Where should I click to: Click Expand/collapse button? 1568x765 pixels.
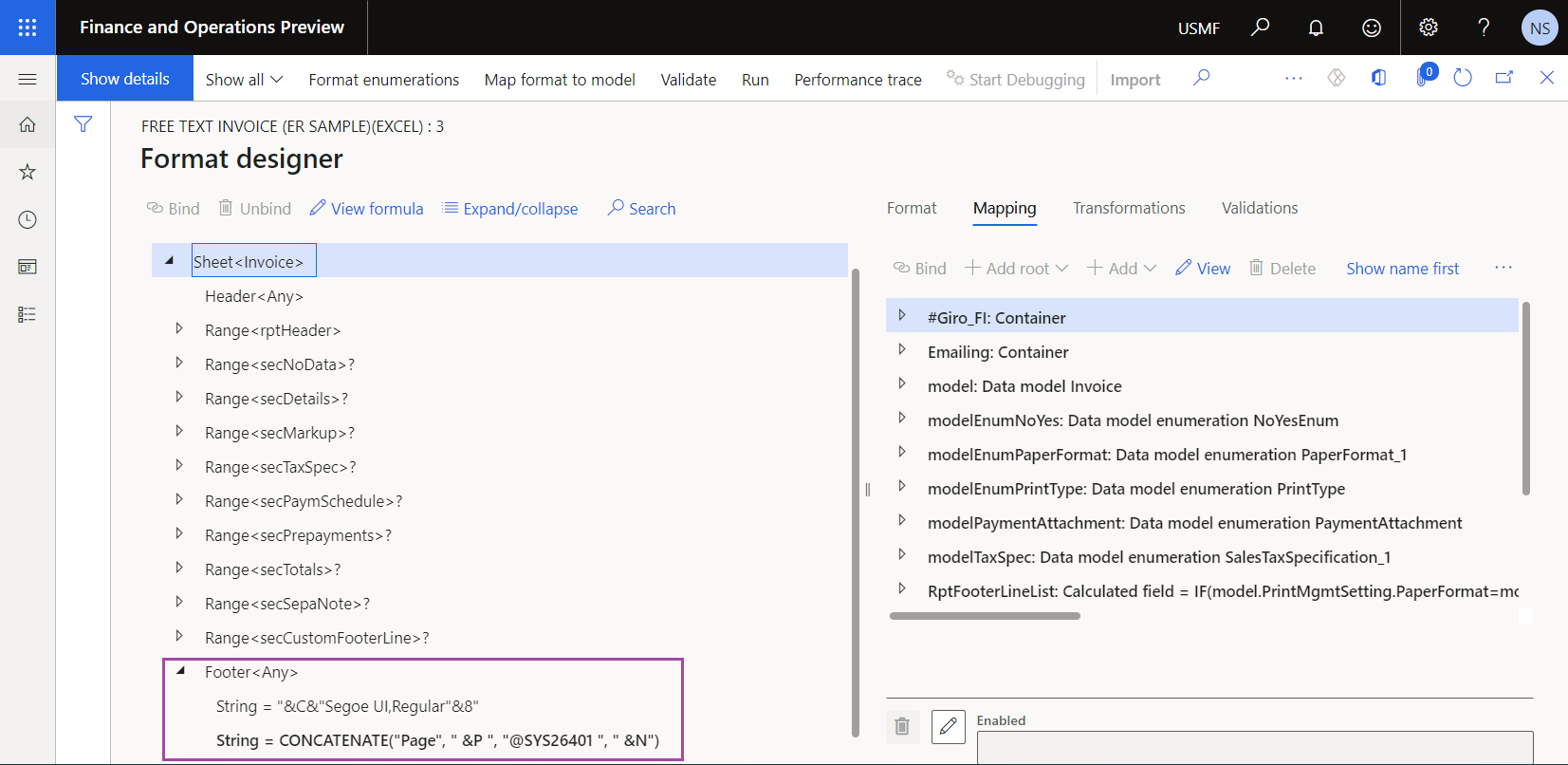509,209
